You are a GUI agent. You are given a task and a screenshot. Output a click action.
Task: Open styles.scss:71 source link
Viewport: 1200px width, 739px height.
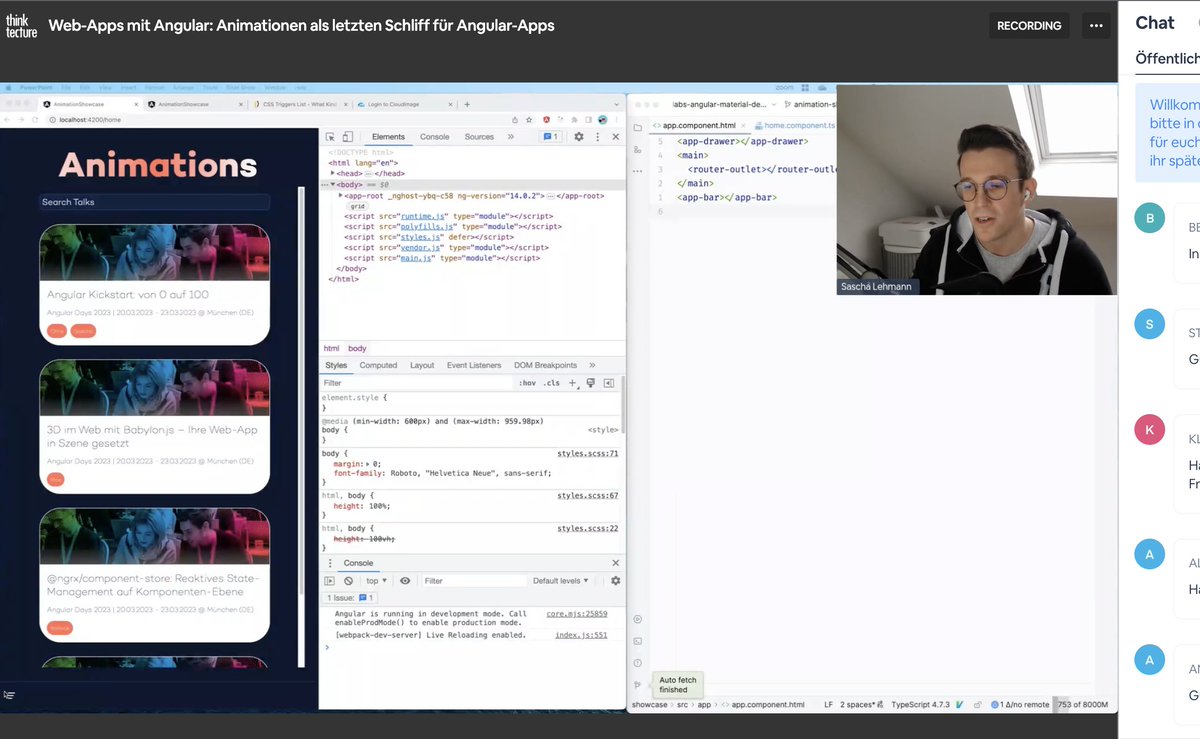(x=588, y=454)
